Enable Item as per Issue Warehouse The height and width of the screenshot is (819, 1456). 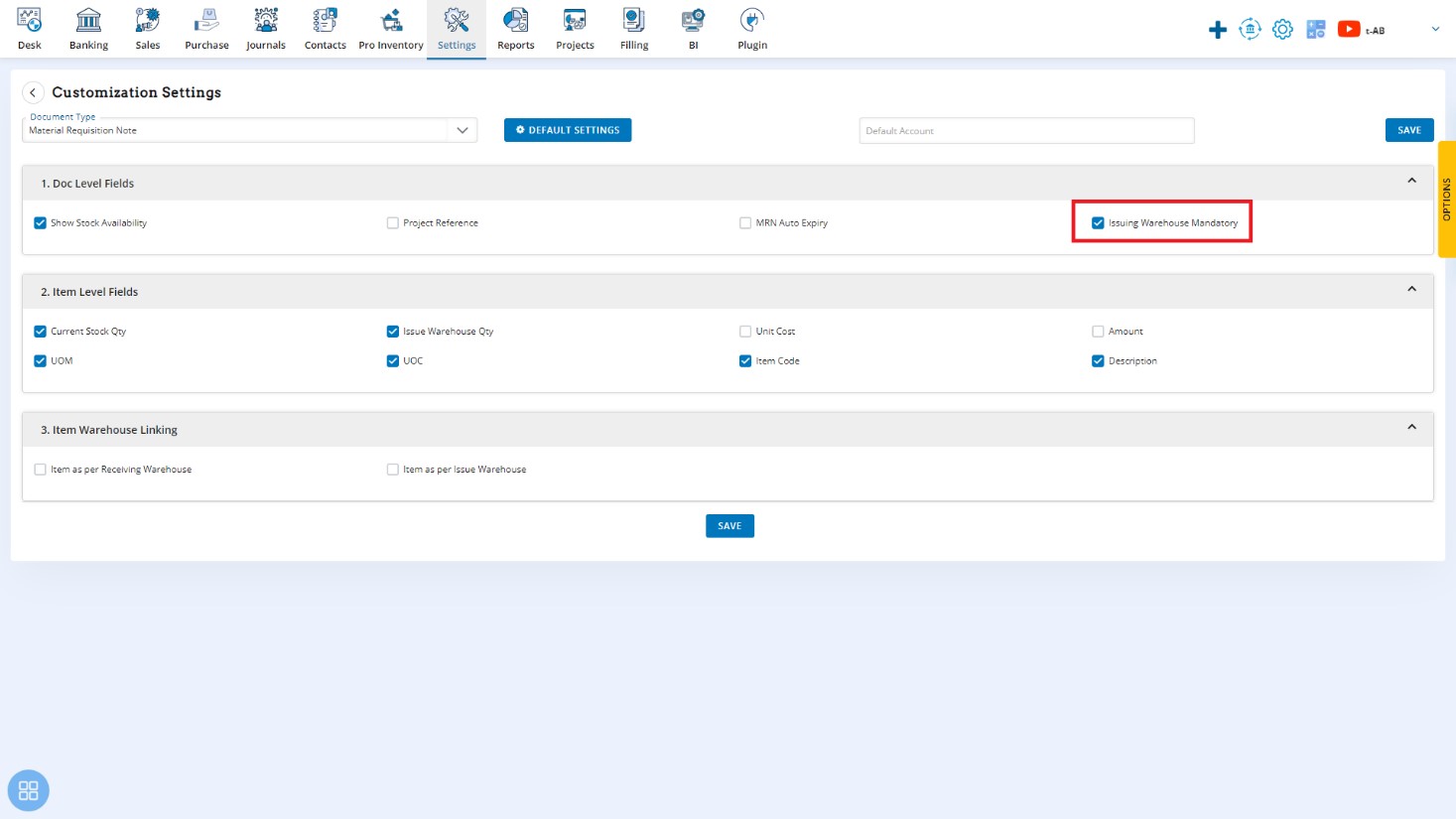[393, 470]
